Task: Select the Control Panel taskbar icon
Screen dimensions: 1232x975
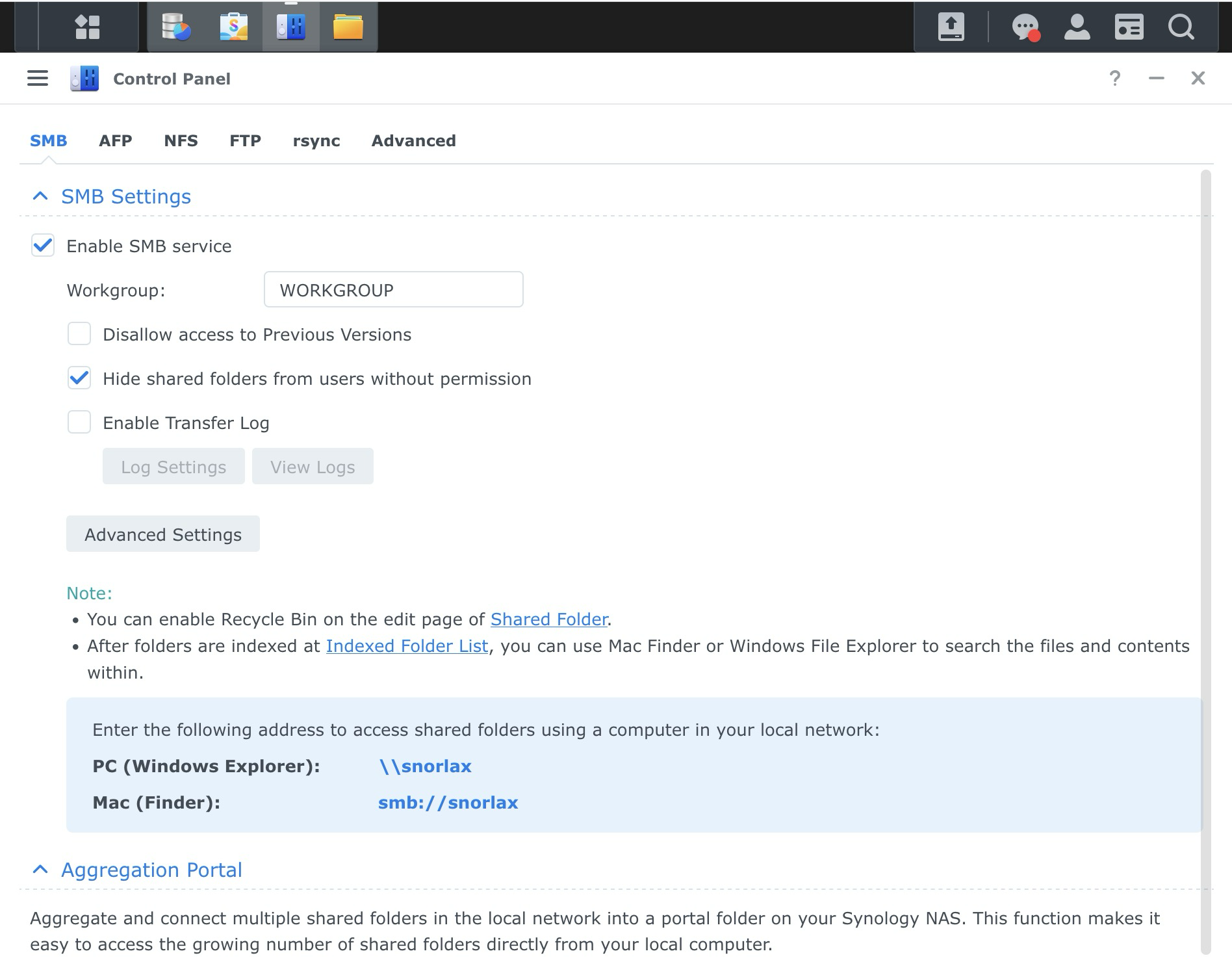Action: 290,27
